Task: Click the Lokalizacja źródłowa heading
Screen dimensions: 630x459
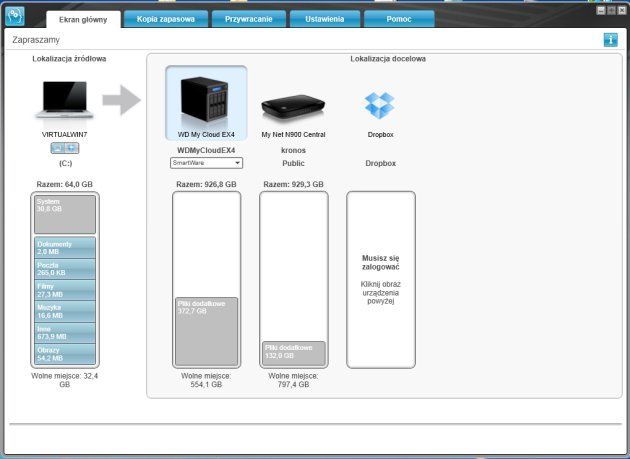Action: (69, 59)
